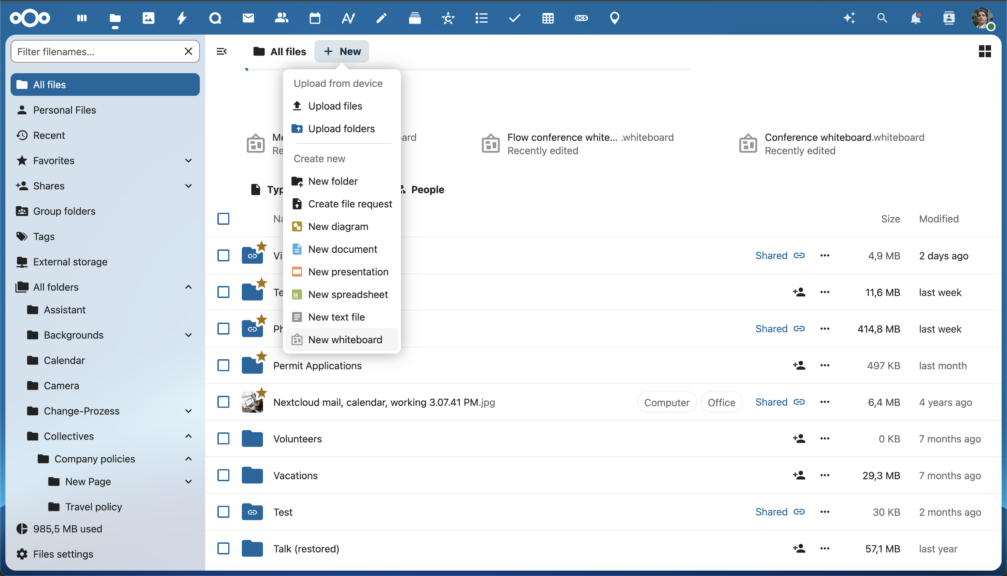Viewport: 1007px width, 576px height.
Task: Open the Talk search icon in the top bar
Action: (x=215, y=17)
